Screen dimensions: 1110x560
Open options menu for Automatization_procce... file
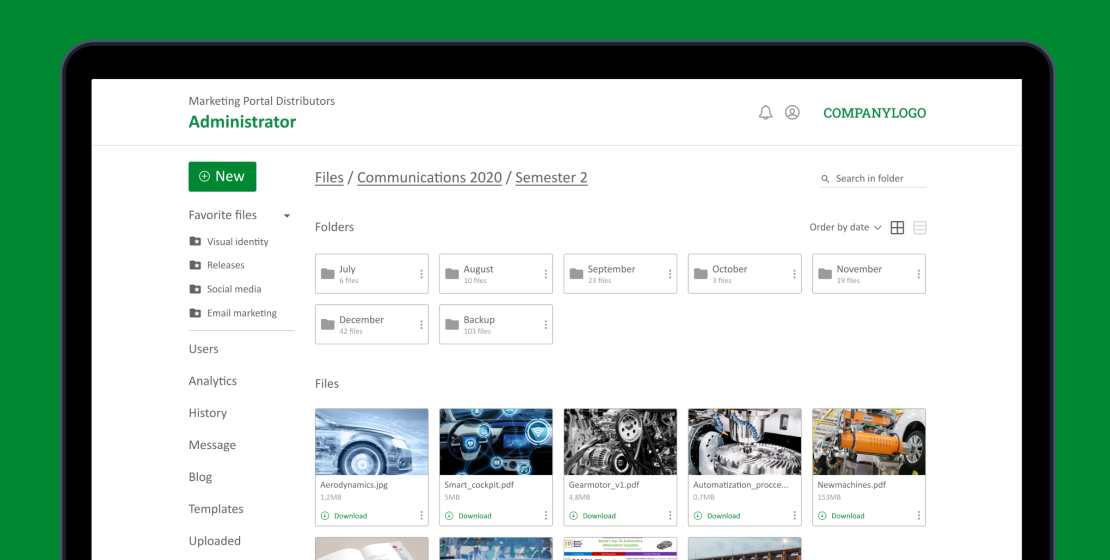(794, 515)
